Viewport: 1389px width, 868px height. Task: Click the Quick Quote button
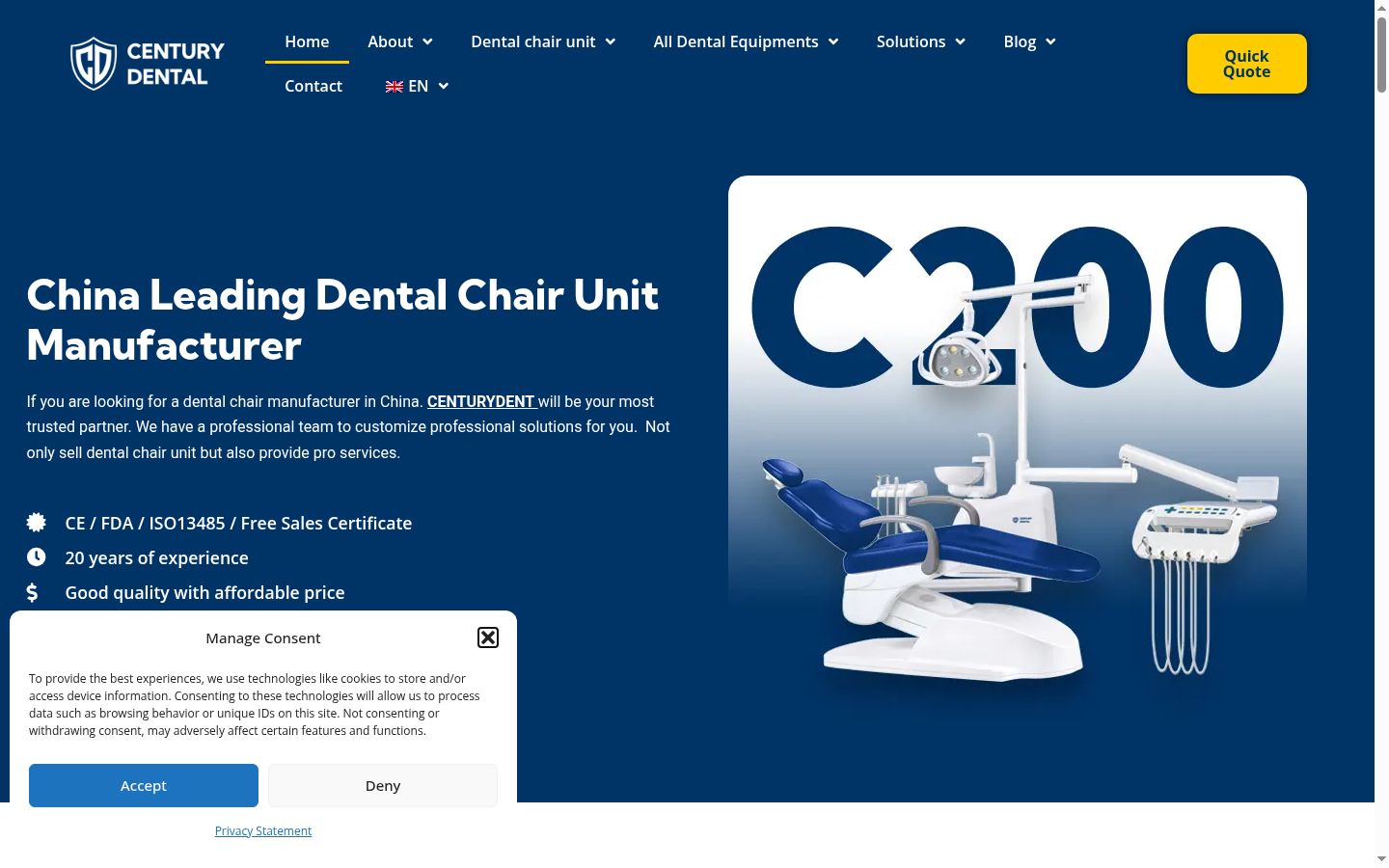(x=1247, y=64)
